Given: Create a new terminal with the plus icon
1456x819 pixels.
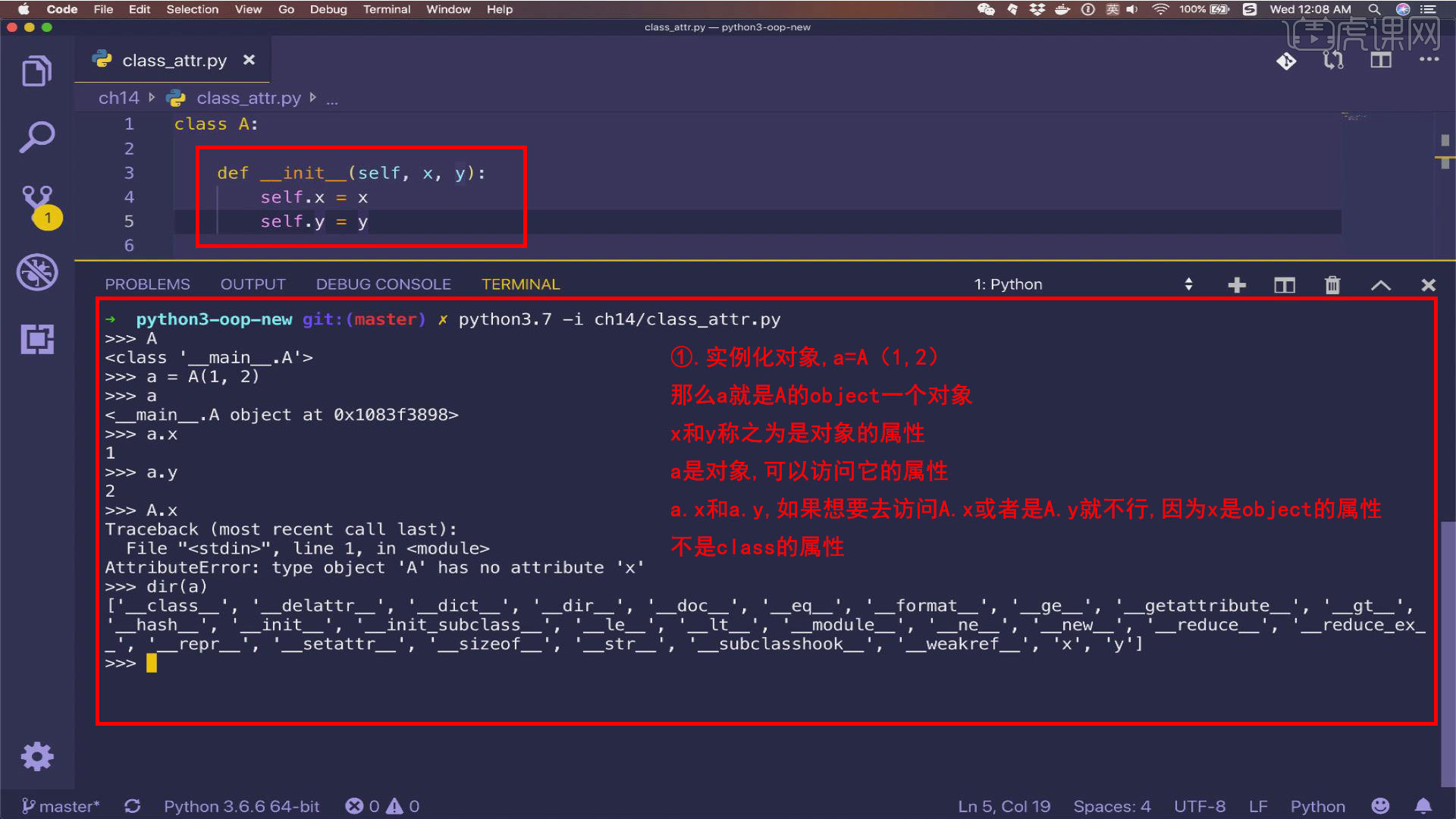Looking at the screenshot, I should point(1237,284).
